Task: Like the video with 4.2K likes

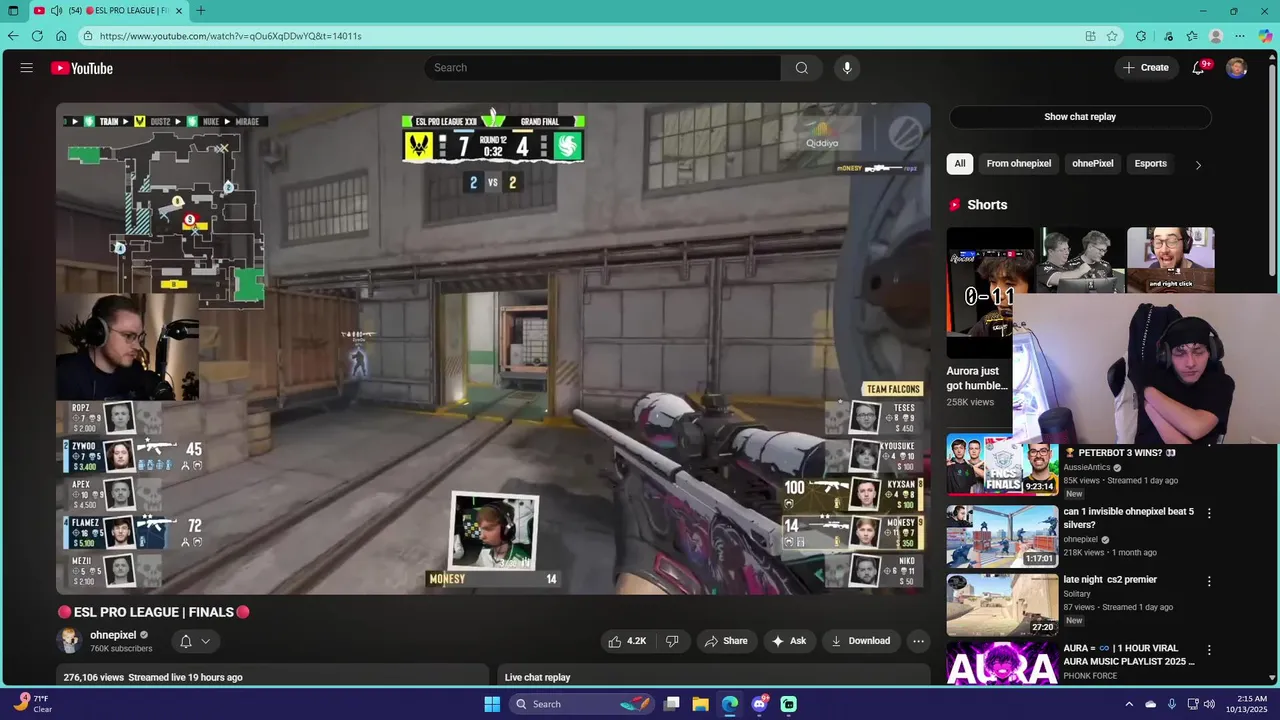Action: pyautogui.click(x=627, y=641)
